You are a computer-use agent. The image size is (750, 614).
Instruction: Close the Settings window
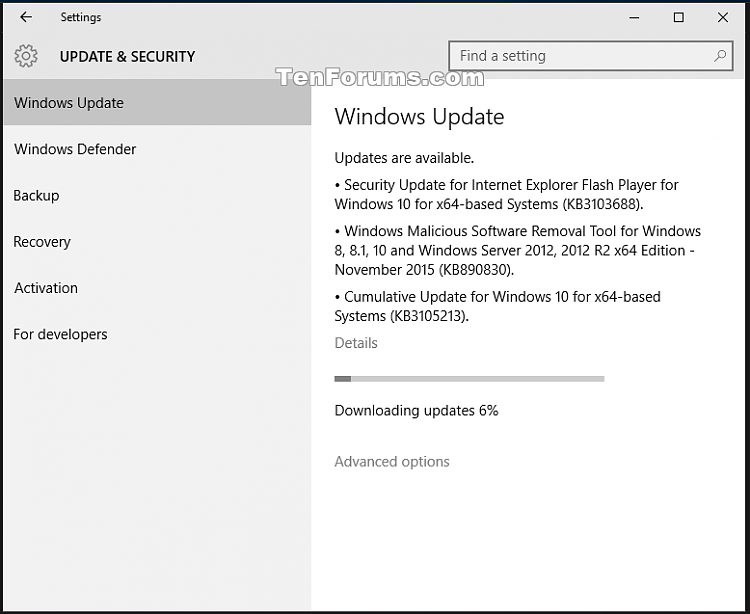[x=723, y=18]
